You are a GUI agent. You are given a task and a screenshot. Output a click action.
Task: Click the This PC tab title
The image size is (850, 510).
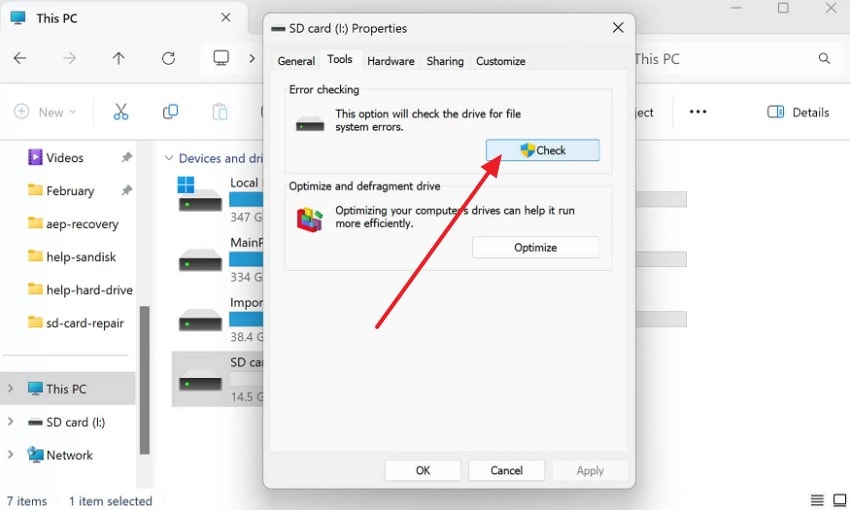(57, 18)
